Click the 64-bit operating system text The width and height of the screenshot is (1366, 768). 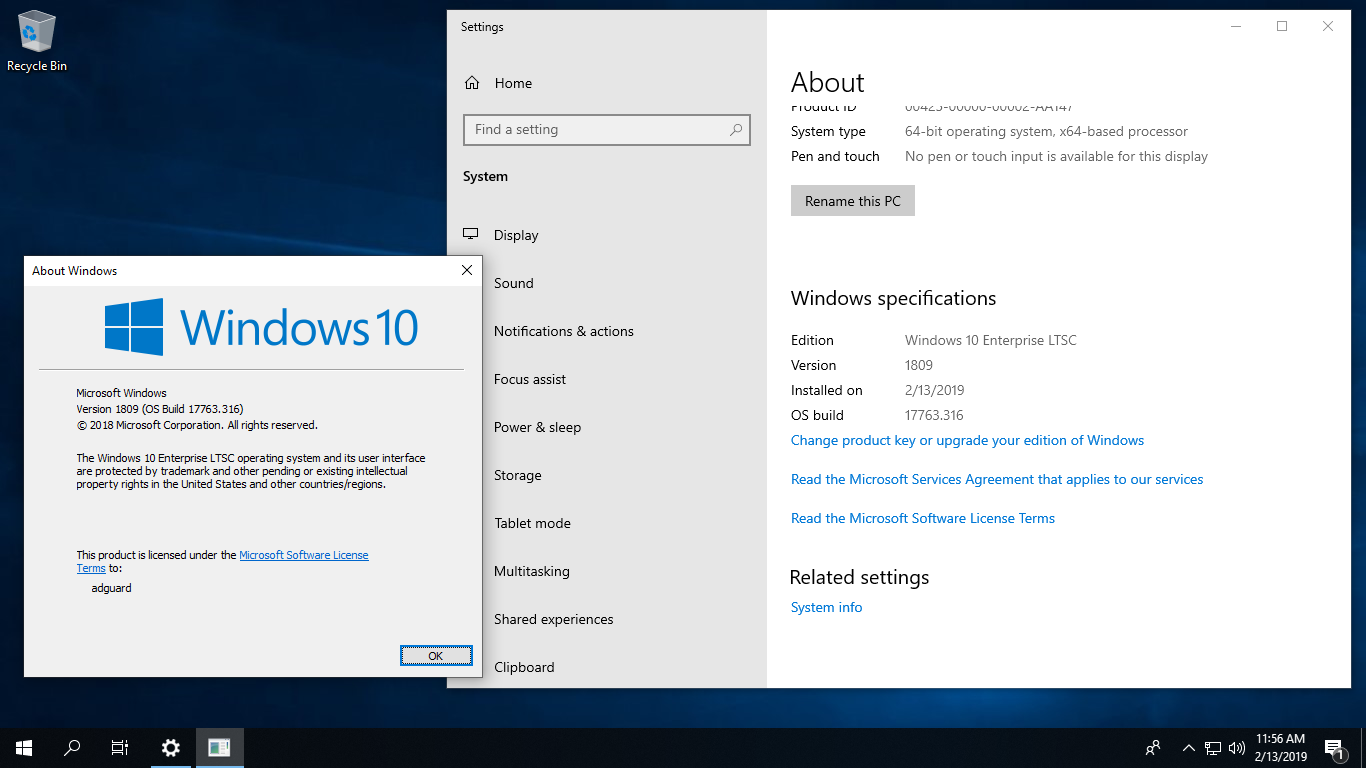[x=1046, y=131]
